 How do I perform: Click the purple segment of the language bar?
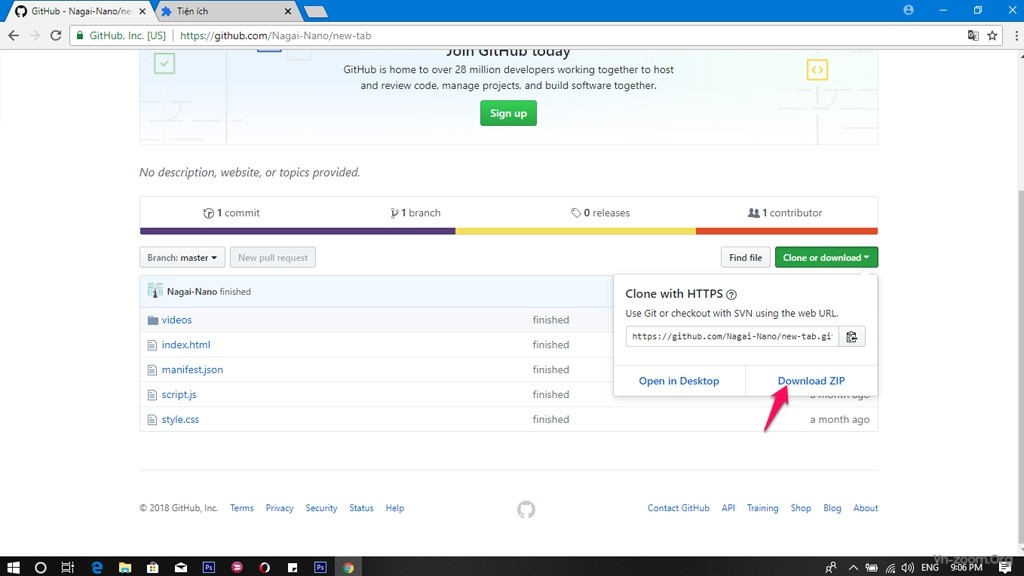(x=298, y=231)
